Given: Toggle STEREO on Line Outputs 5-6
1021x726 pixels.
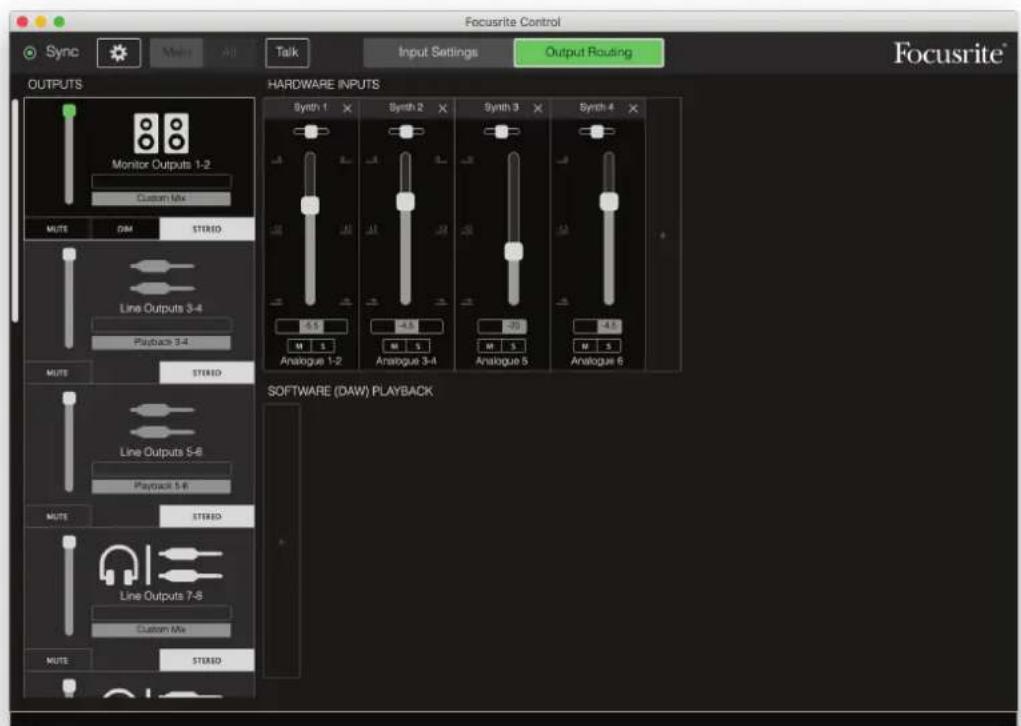Looking at the screenshot, I should pos(207,516).
